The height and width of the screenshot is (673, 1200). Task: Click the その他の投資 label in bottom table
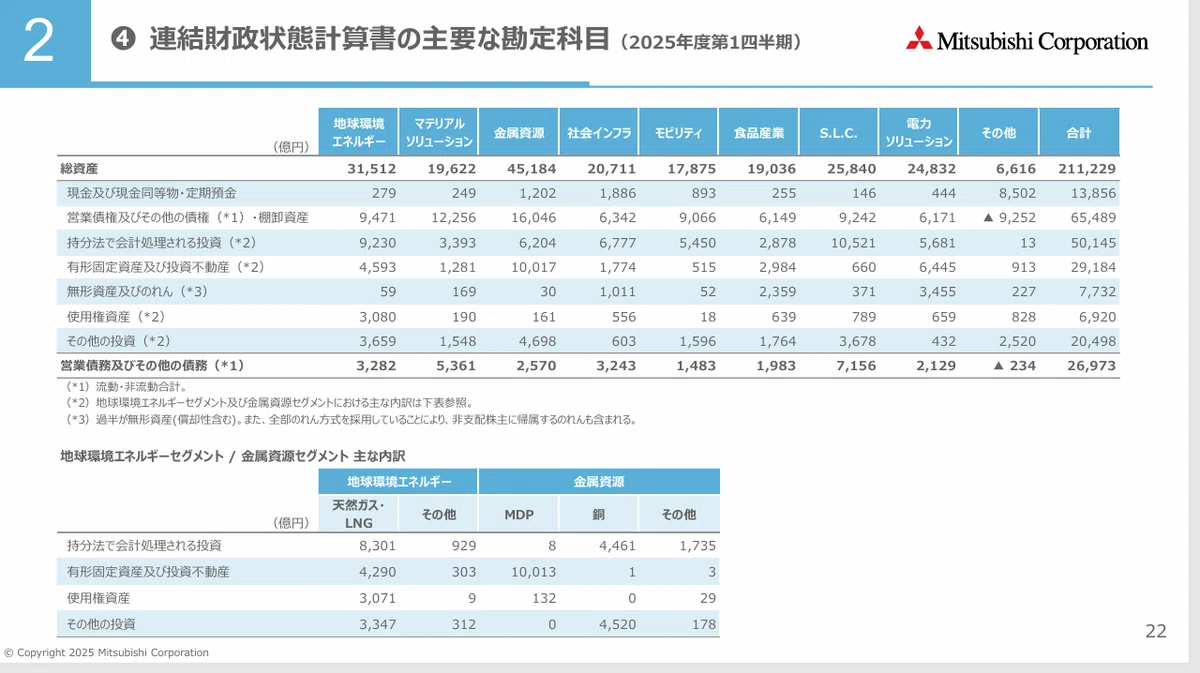coord(101,624)
